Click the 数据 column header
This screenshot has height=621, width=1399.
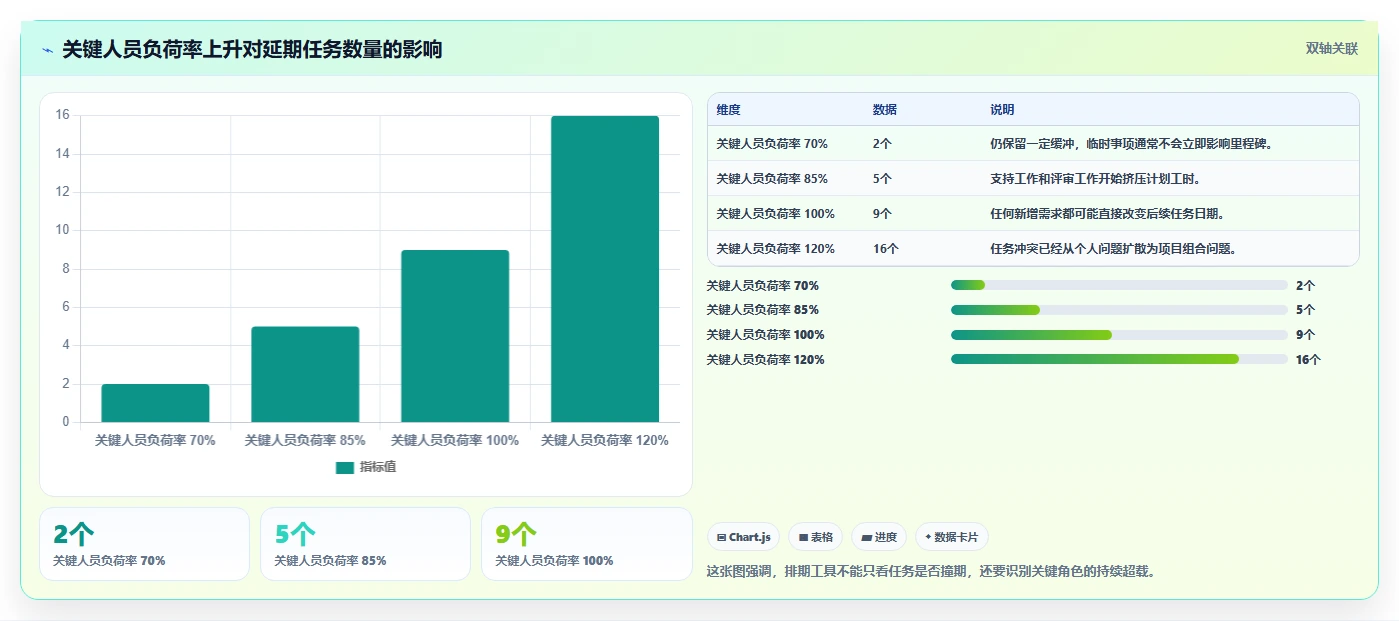click(884, 110)
